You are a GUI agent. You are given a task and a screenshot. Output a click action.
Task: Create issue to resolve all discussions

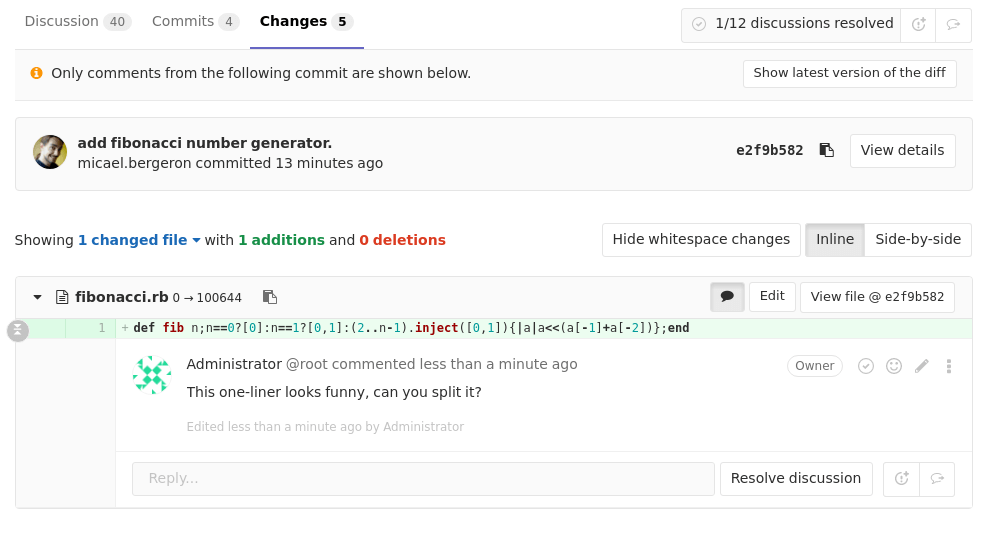tap(918, 24)
